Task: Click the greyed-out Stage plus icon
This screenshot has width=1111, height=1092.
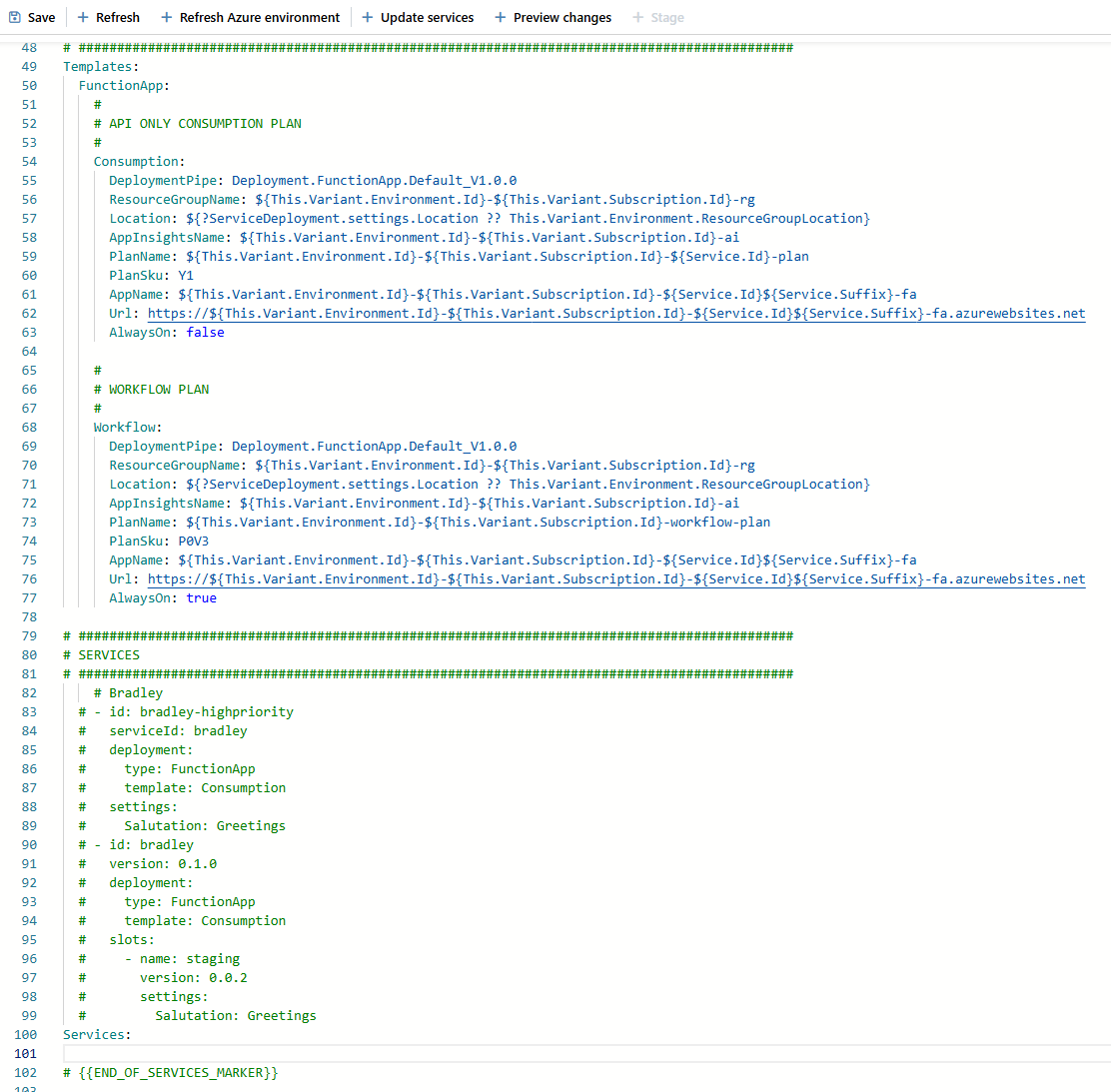Action: click(638, 17)
